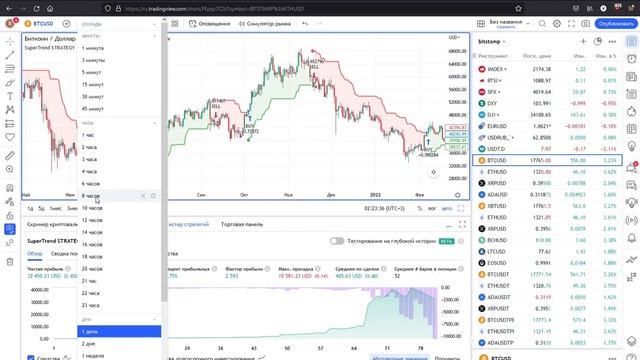The height and width of the screenshot is (360, 640).
Task: Click the lock all drawings icon
Action: (x=10, y=216)
